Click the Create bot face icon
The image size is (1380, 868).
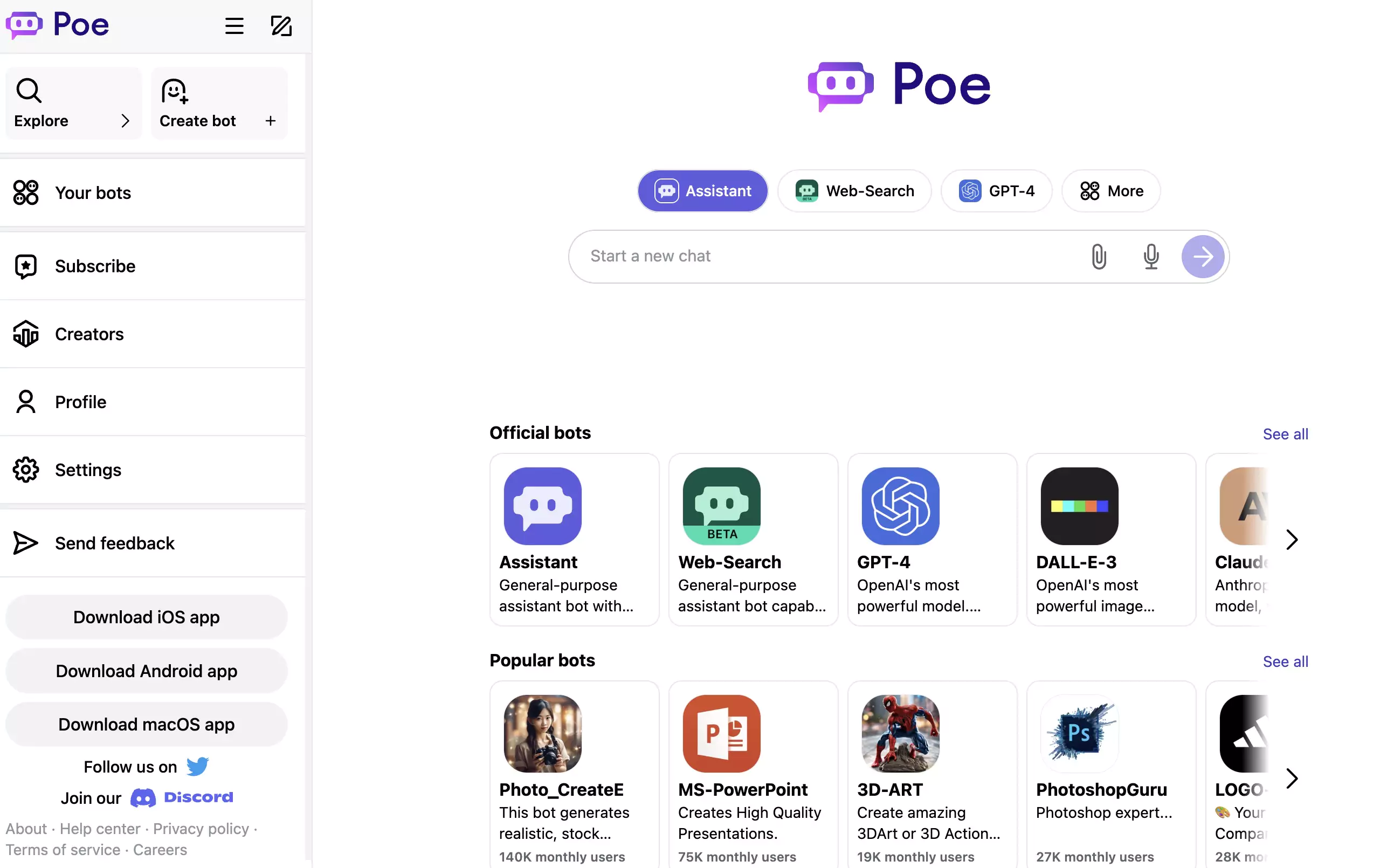(174, 91)
